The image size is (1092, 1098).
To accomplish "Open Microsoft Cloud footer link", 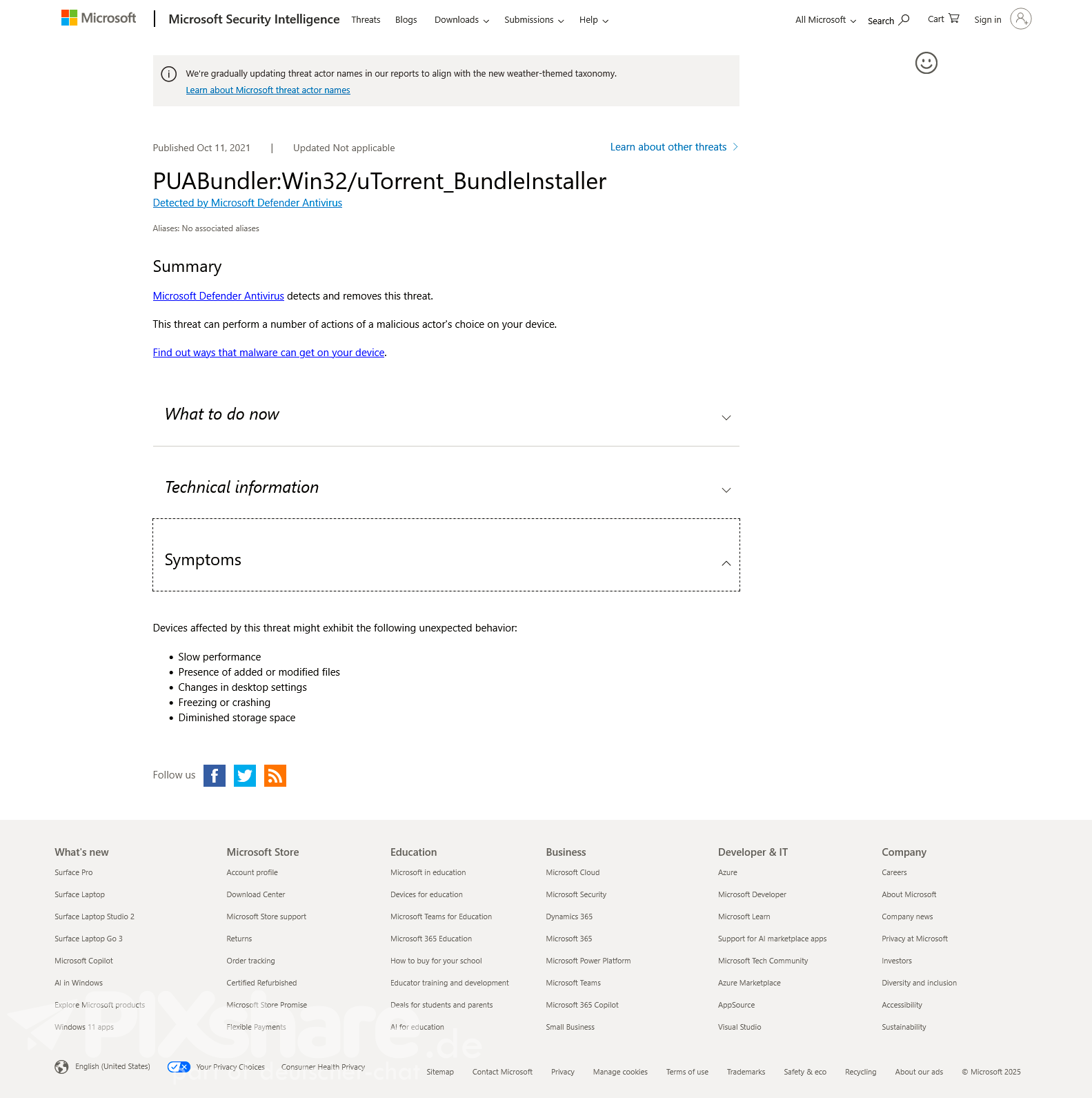I will 573,872.
